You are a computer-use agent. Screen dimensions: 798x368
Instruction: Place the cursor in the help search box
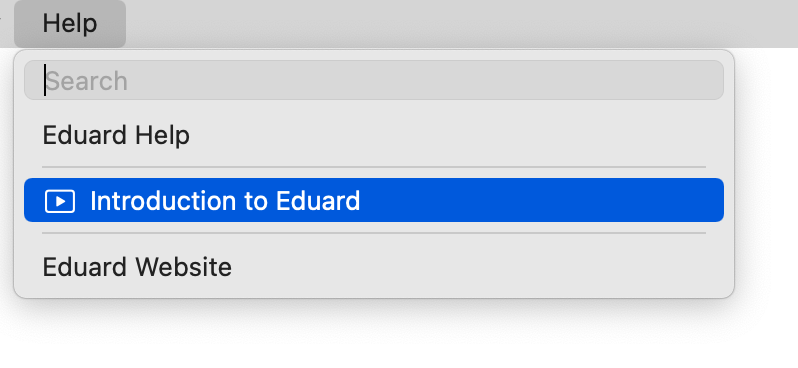374,80
